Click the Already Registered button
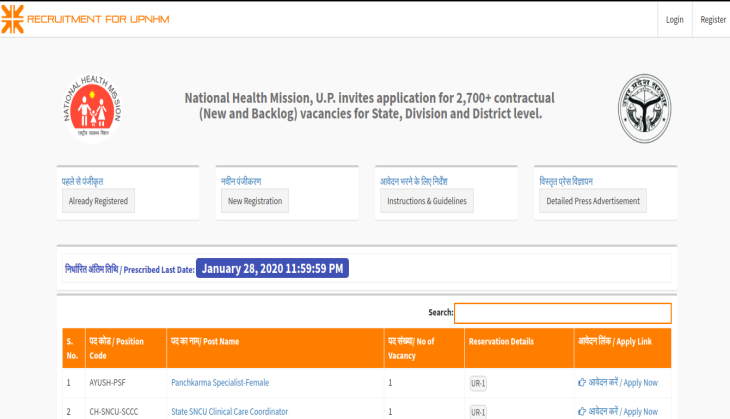This screenshot has height=419, width=730. click(x=98, y=201)
